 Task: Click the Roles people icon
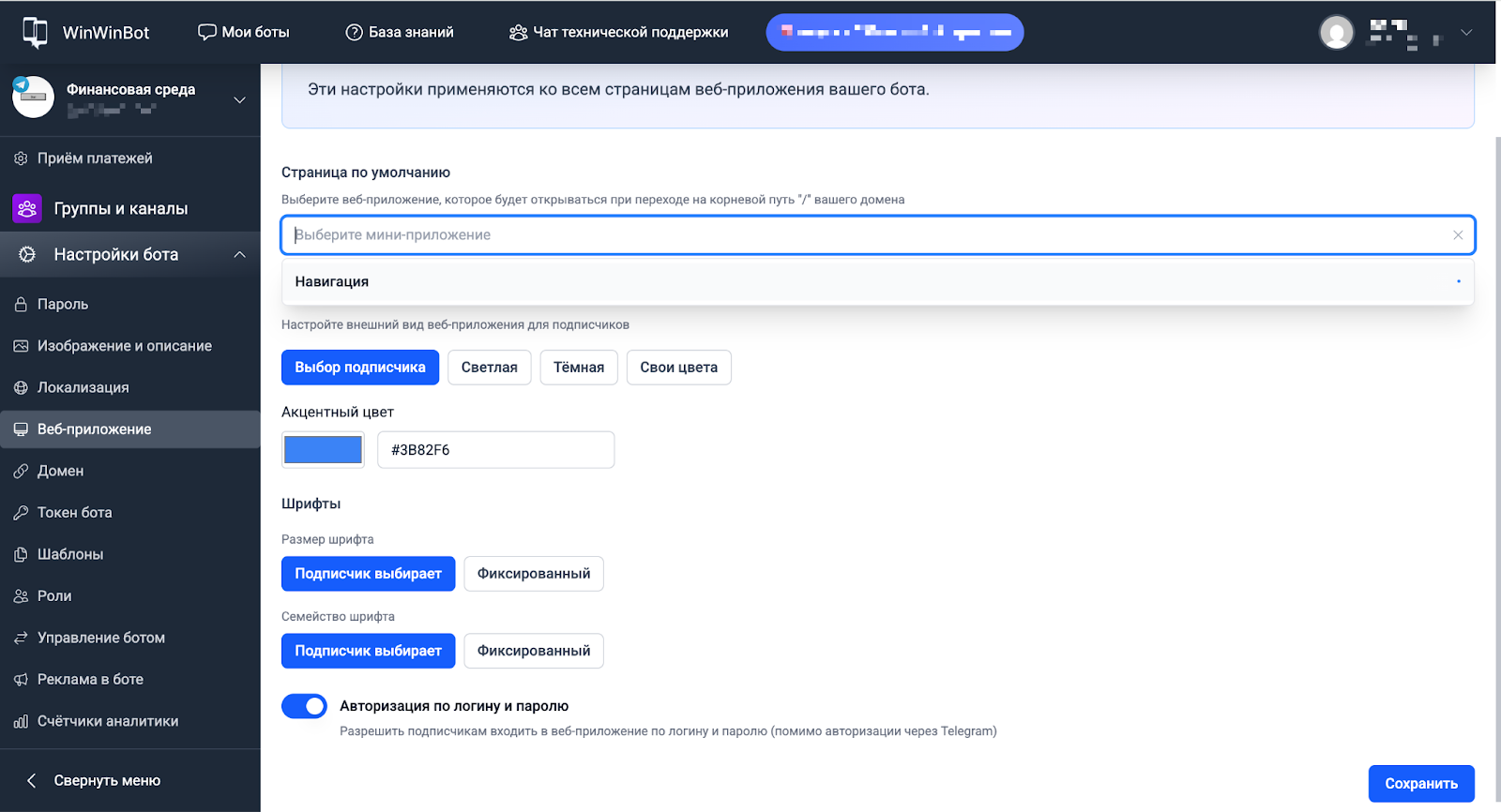21,596
